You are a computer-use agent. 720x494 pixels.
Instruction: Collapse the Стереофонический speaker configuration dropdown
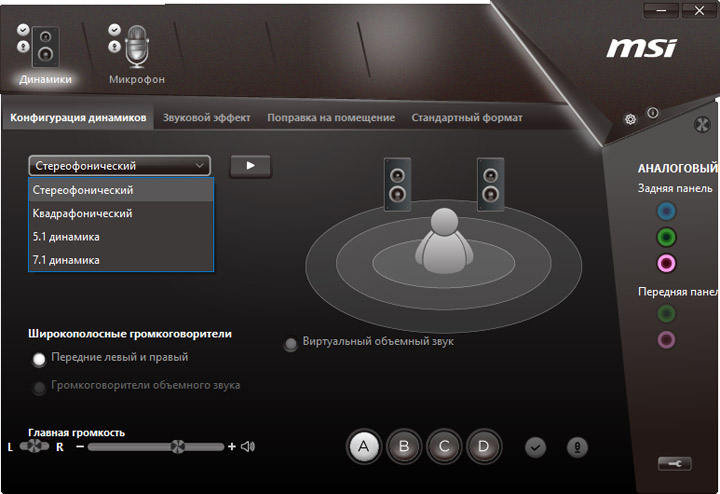click(x=119, y=166)
